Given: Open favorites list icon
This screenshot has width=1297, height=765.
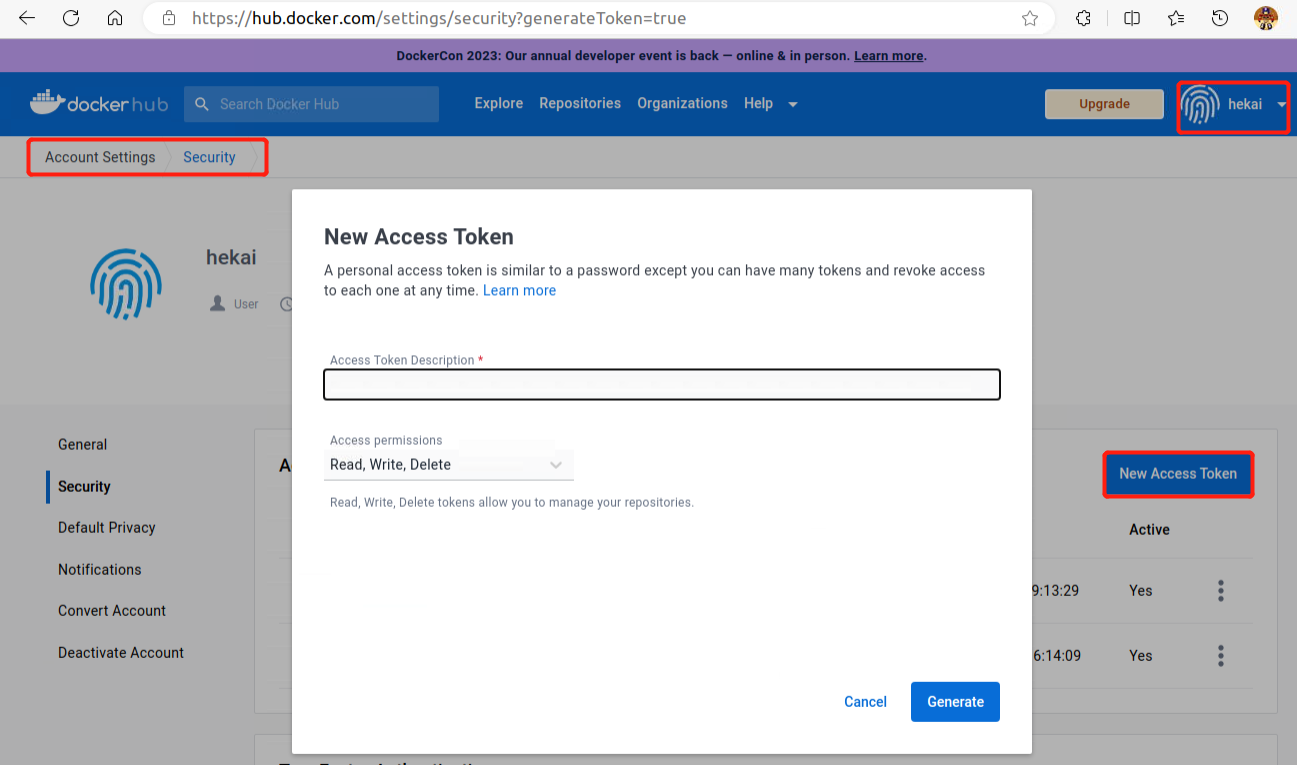Looking at the screenshot, I should click(x=1176, y=18).
